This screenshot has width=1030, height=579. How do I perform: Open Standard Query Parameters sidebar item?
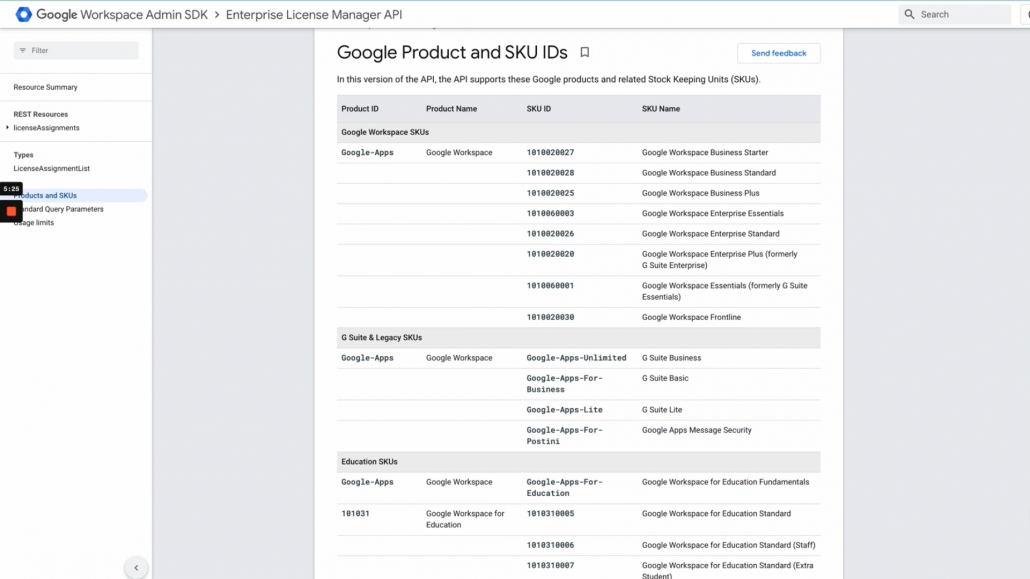point(59,210)
